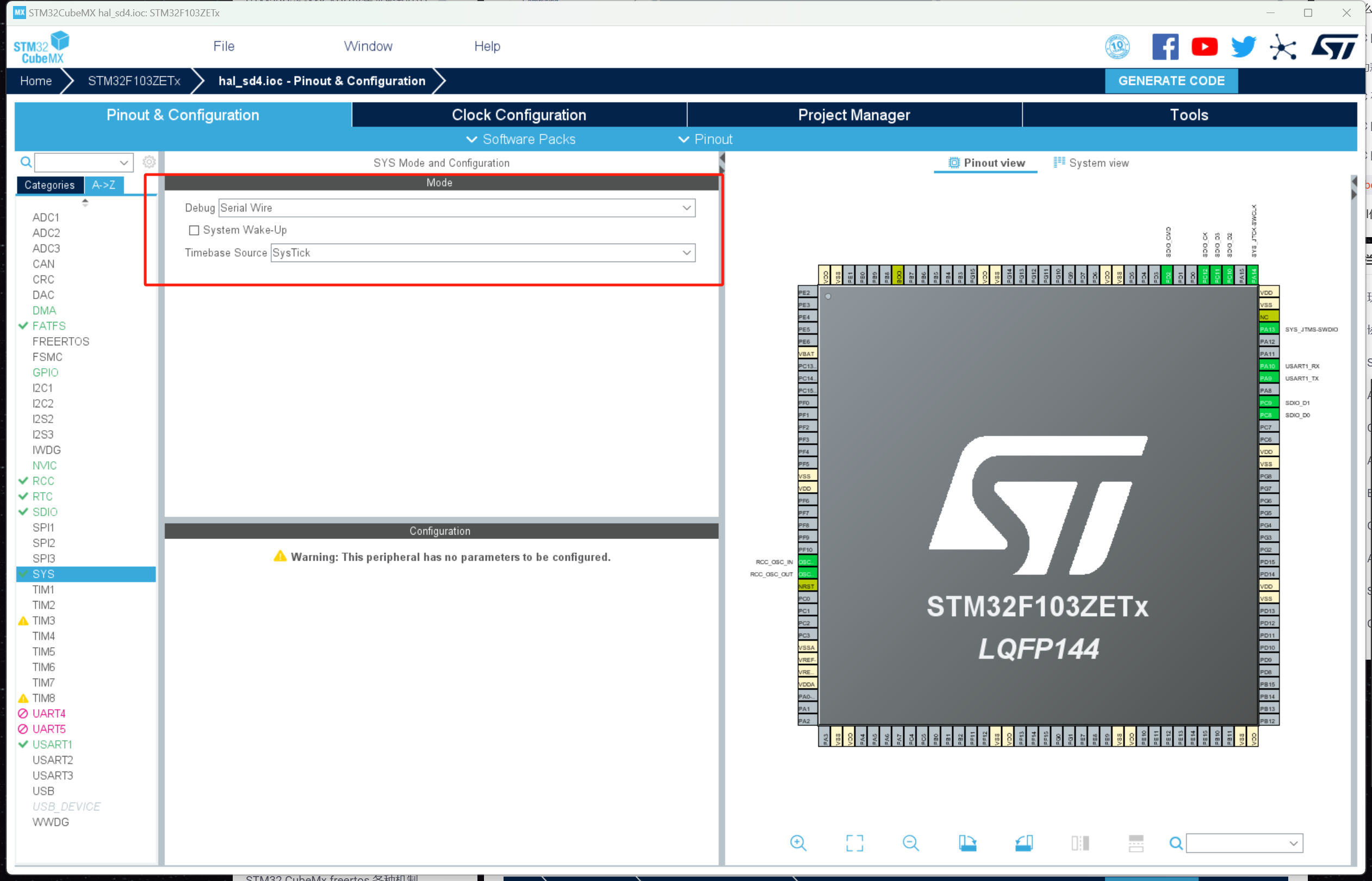Click the green PA10 USART1_RX pin
Viewport: 1372px width, 881px height.
tap(1269, 365)
